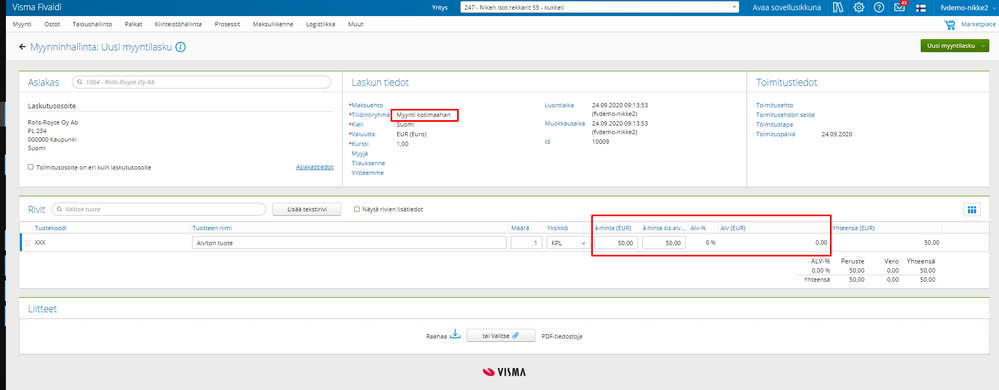This screenshot has width=999, height=390.
Task: Click the Toimitustapa label
Action: 774,124
